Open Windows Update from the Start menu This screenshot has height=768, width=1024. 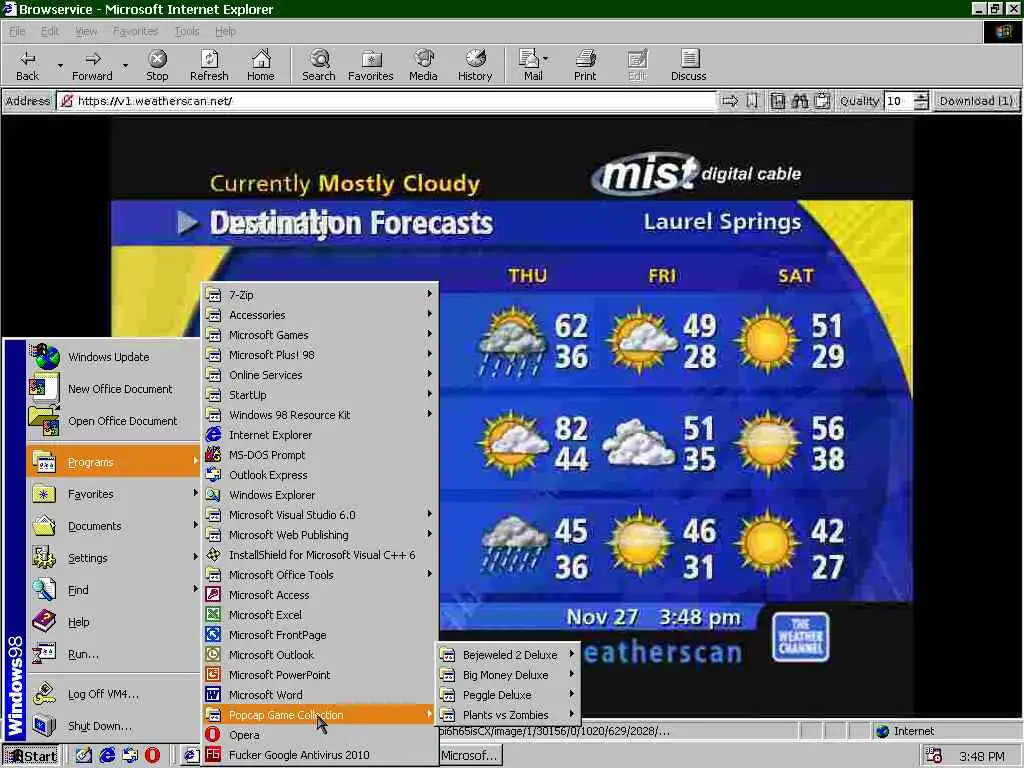tap(114, 357)
